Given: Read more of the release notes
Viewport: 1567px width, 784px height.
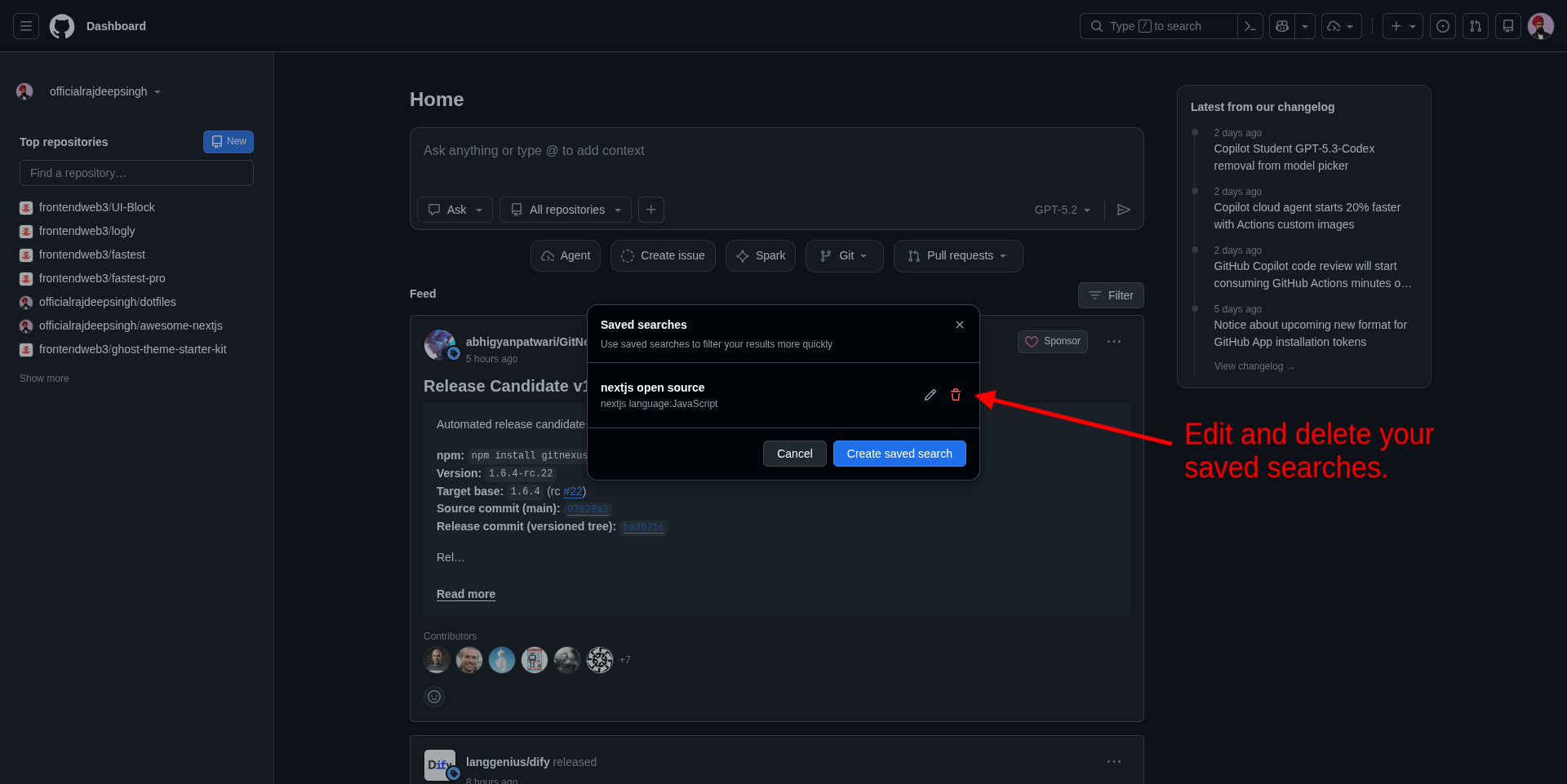Looking at the screenshot, I should (466, 594).
